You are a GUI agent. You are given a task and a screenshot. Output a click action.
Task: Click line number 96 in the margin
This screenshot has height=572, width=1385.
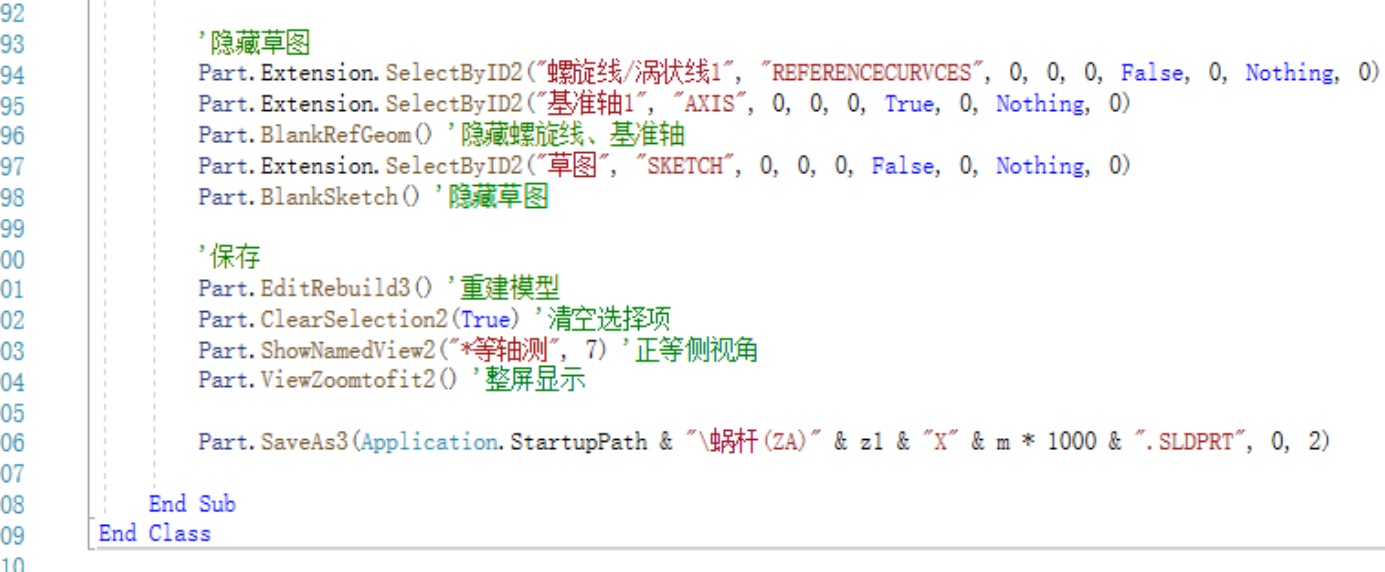13,136
